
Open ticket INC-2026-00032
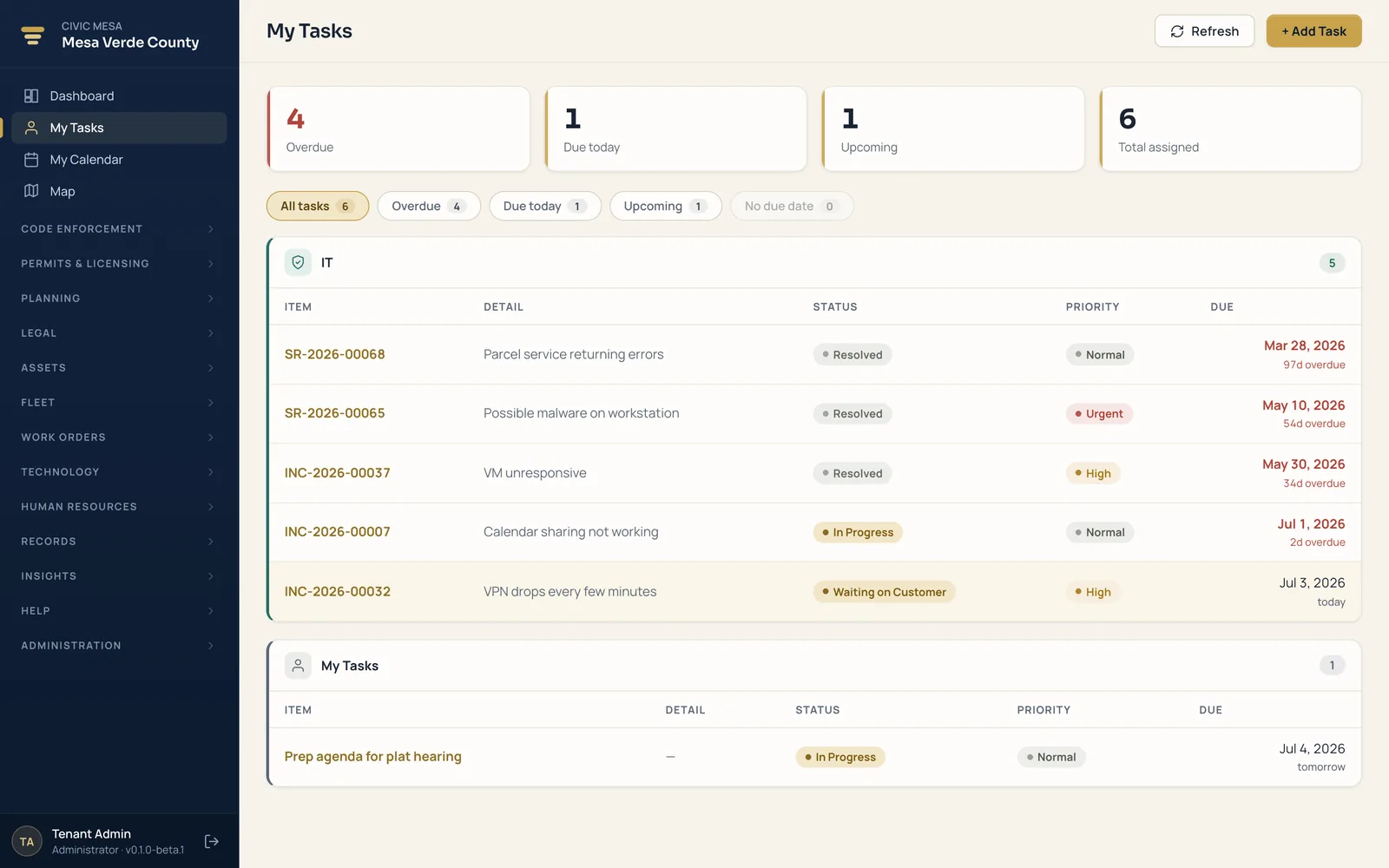(338, 592)
